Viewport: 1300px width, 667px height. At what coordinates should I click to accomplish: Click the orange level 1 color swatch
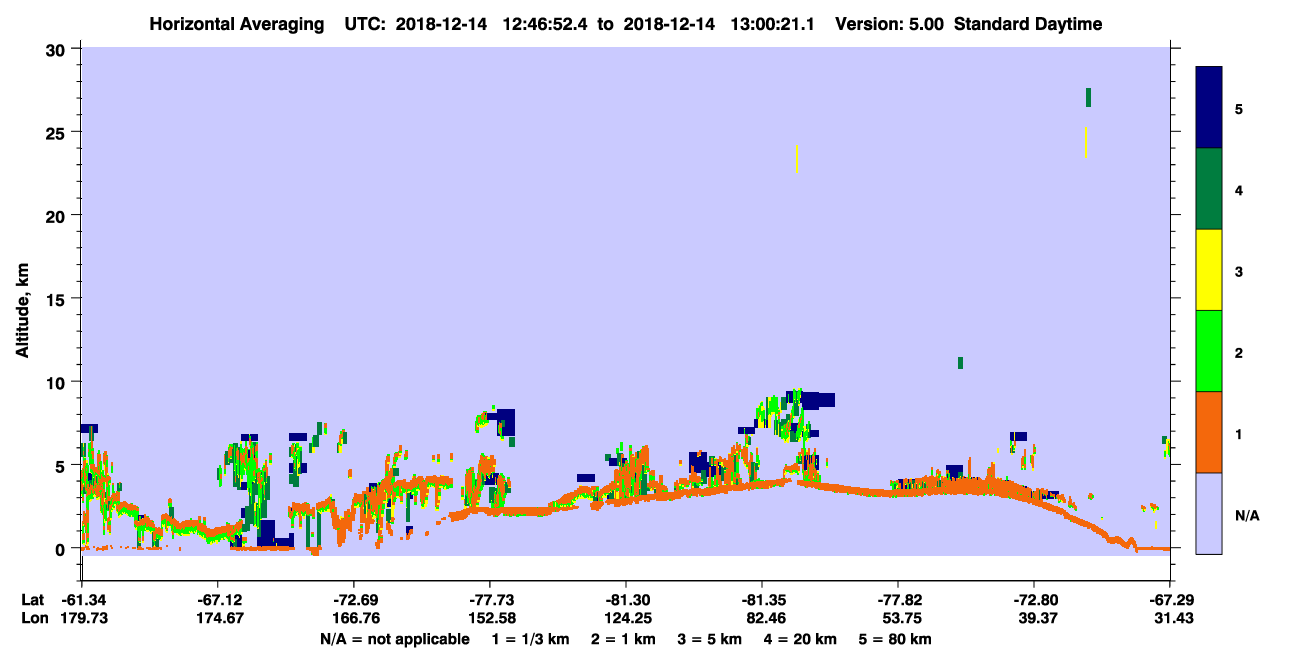(1209, 432)
